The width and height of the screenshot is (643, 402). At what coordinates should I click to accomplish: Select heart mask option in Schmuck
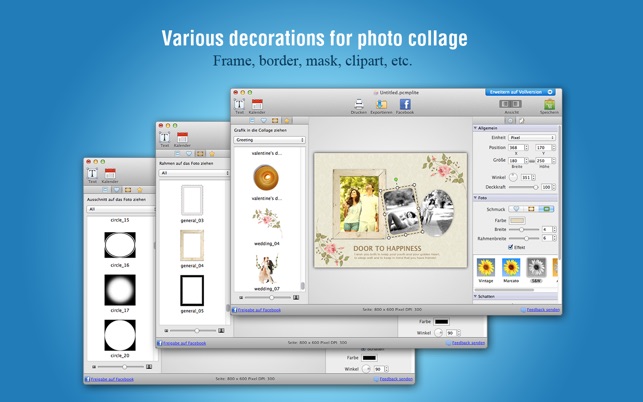point(516,209)
